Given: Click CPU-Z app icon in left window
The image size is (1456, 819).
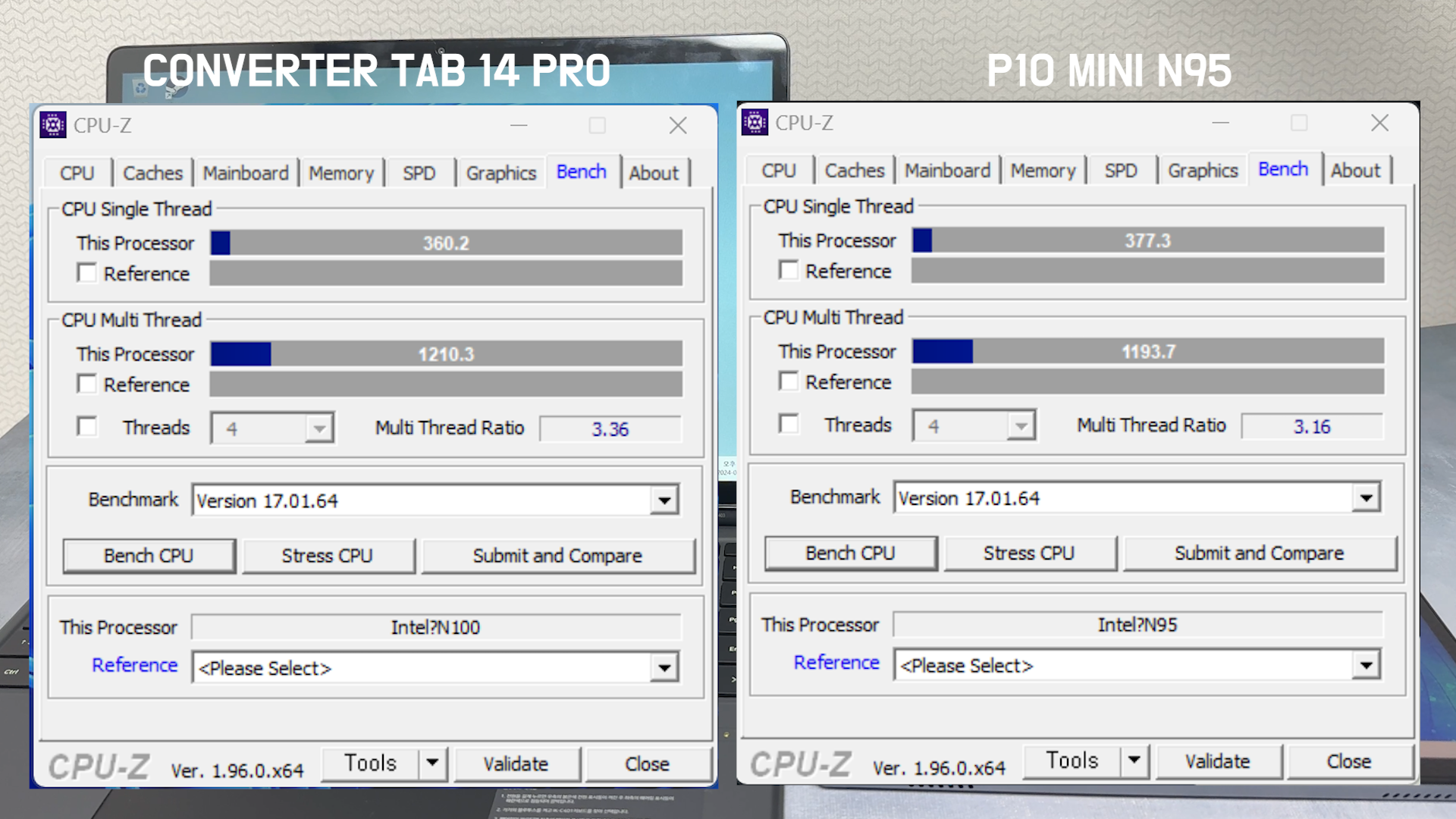Looking at the screenshot, I should (53, 125).
